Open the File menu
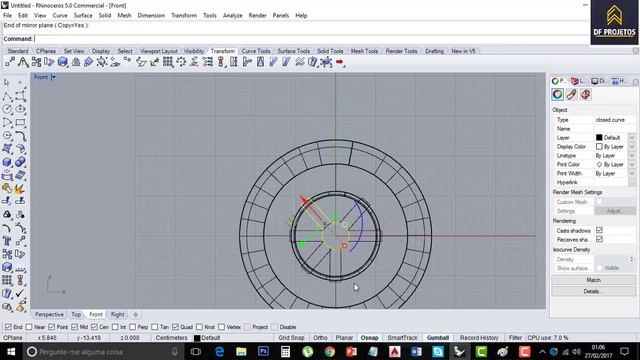Viewport: 640px width, 360px height. 7,16
